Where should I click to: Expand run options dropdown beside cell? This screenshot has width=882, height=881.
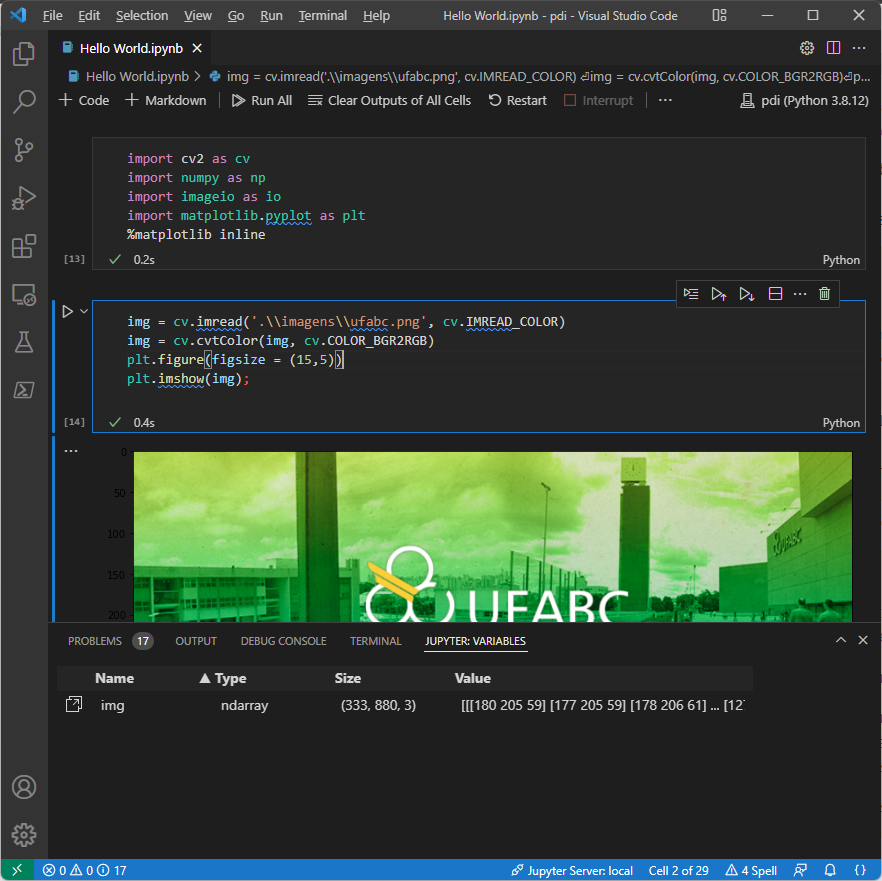click(x=84, y=311)
